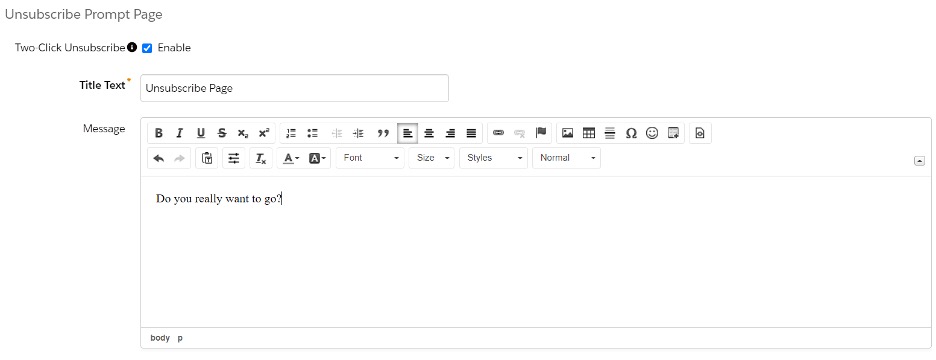This screenshot has width=936, height=360.
Task: Select the p element path
Action: pyautogui.click(x=180, y=338)
